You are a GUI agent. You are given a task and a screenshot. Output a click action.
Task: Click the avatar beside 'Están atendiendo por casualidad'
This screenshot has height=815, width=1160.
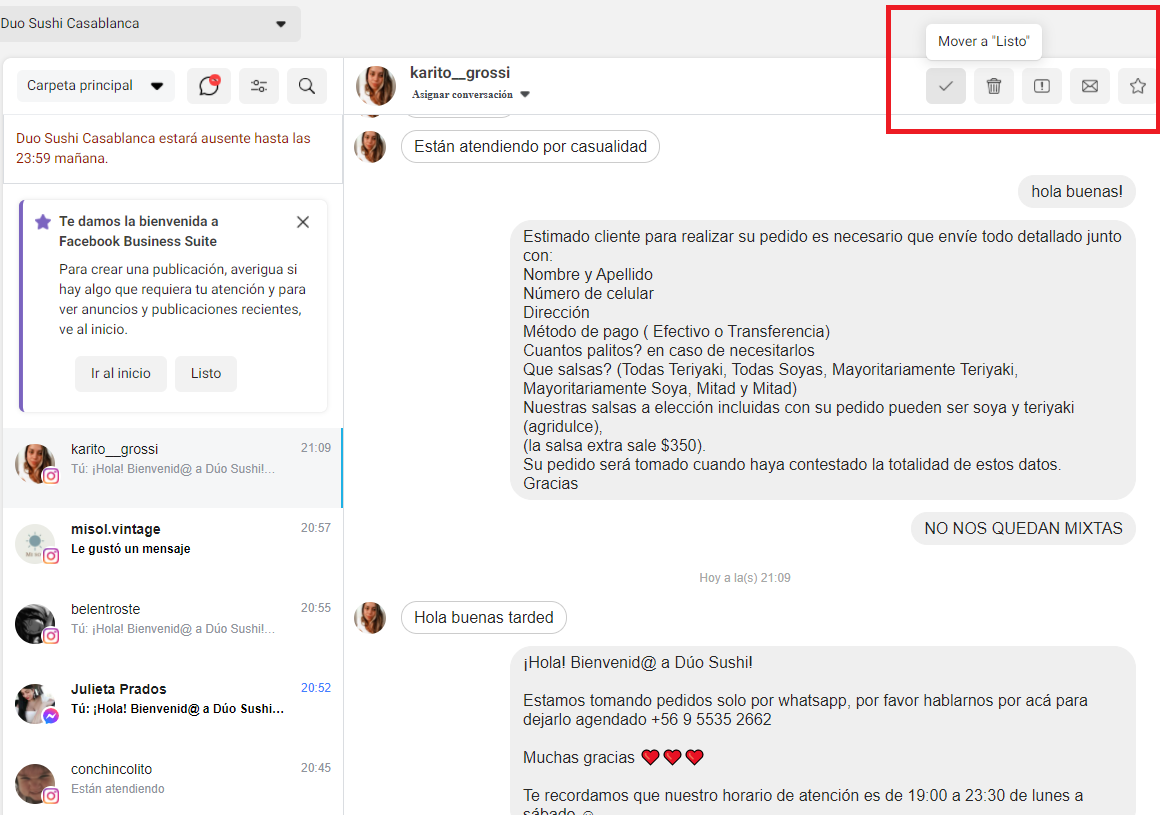[x=370, y=146]
